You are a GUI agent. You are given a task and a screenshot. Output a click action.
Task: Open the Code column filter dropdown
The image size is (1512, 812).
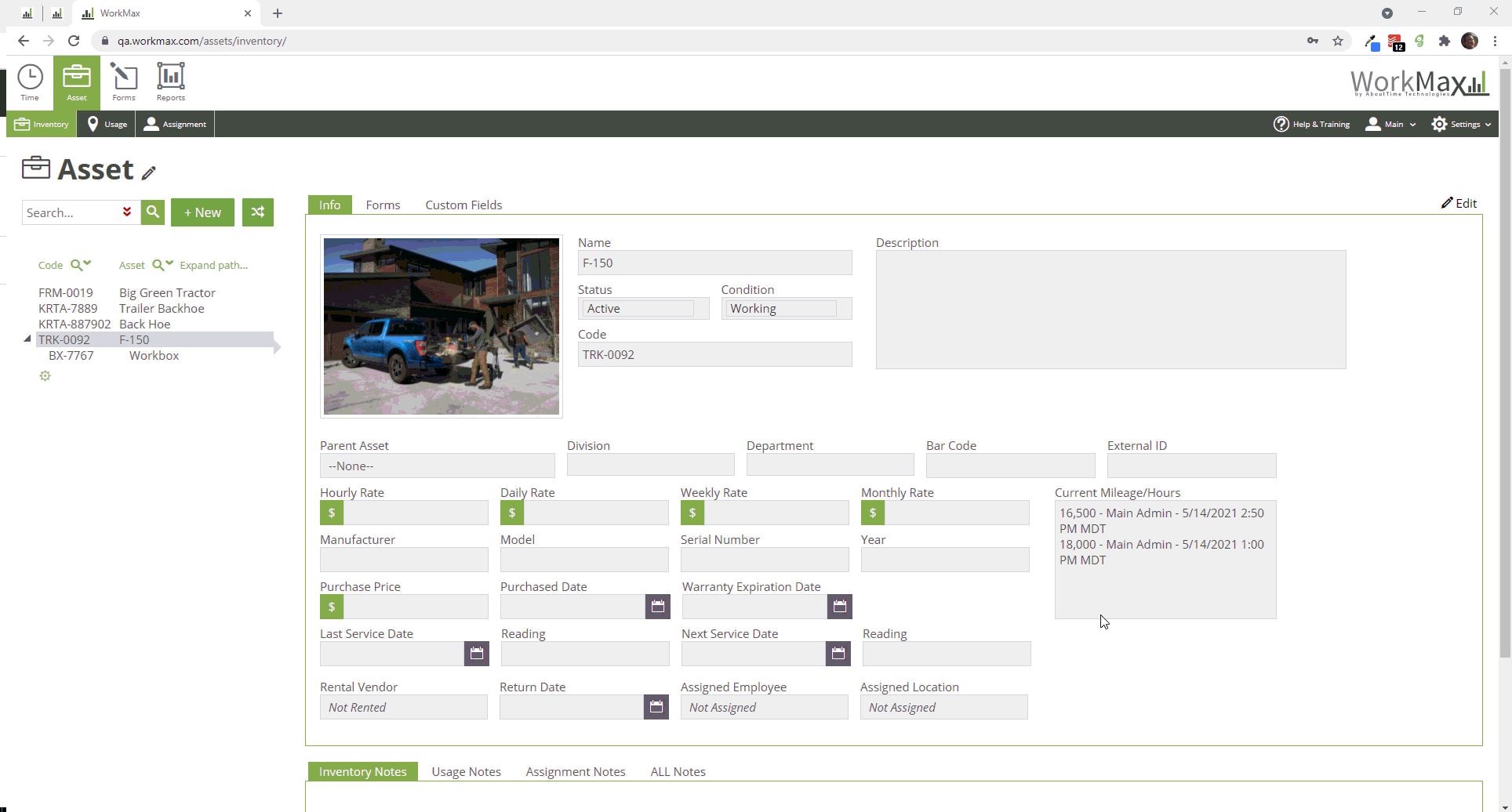(x=81, y=265)
